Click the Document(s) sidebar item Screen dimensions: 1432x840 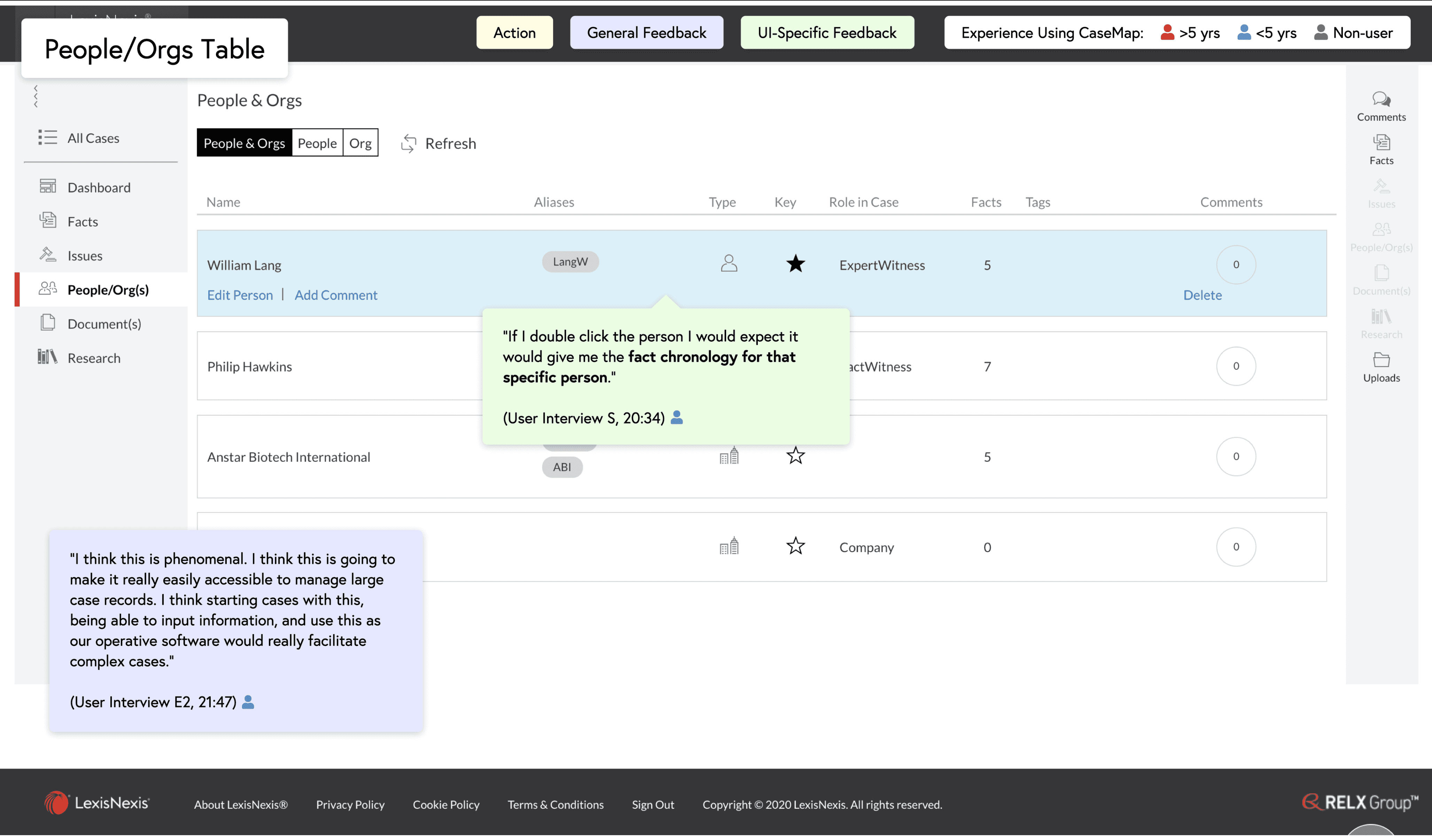(x=104, y=324)
